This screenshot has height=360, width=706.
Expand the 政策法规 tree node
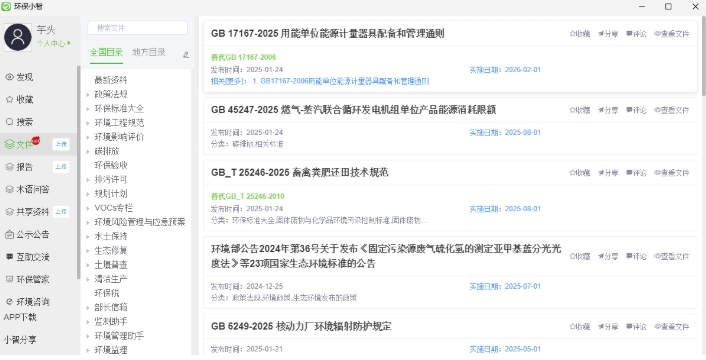[x=88, y=94]
